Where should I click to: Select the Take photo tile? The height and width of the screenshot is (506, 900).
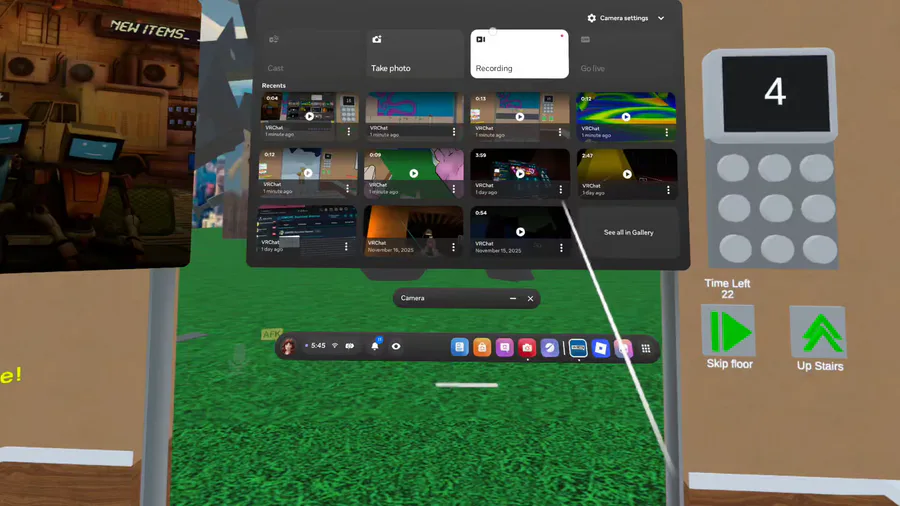pyautogui.click(x=414, y=54)
